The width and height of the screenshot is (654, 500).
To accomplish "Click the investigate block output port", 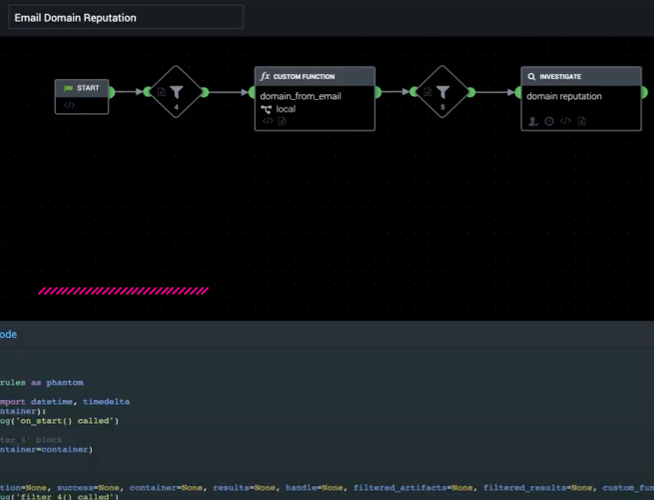I will coord(644,92).
